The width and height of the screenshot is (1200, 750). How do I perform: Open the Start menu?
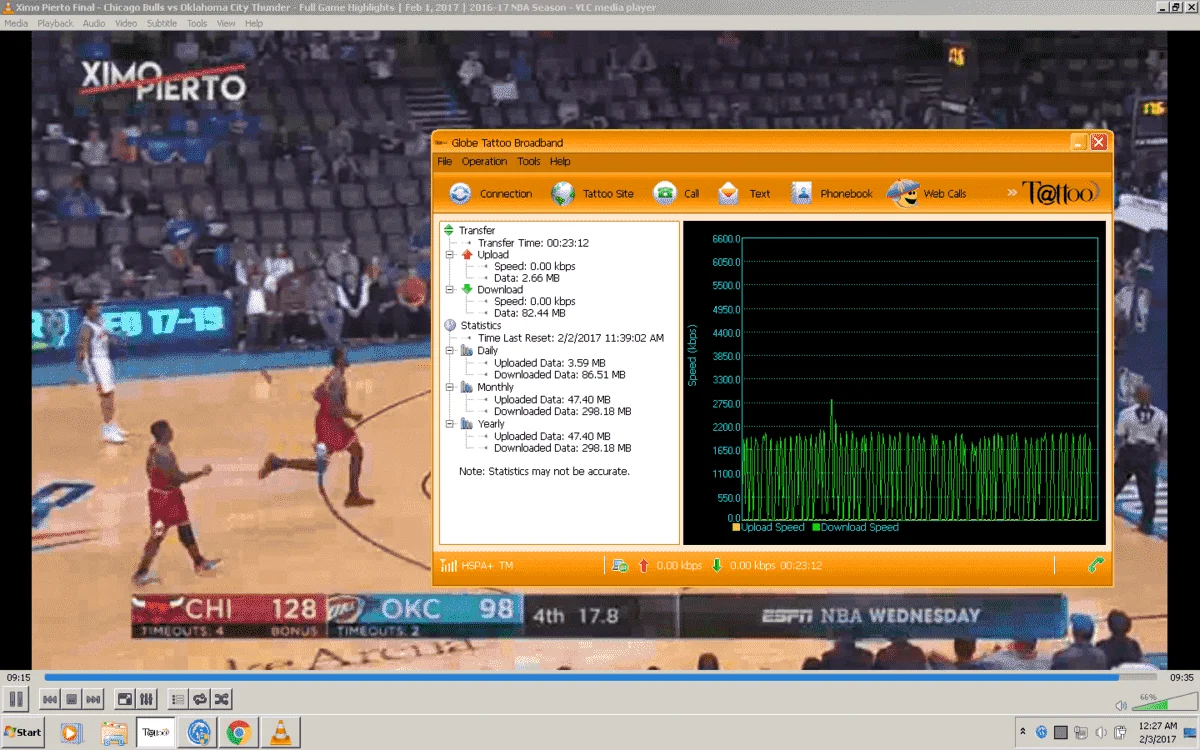22,732
